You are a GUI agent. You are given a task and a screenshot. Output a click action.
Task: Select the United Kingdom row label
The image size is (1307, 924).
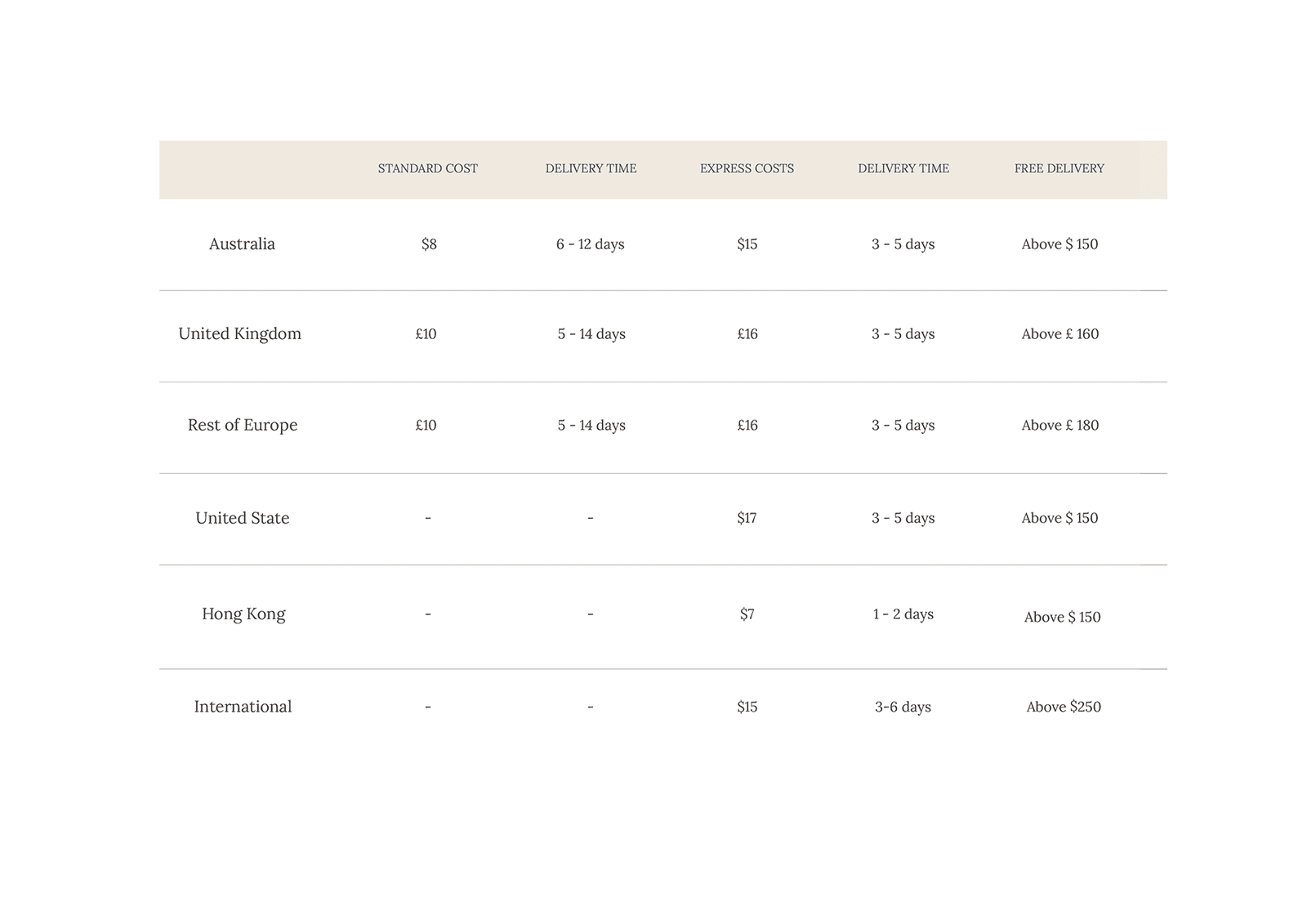pyautogui.click(x=239, y=334)
